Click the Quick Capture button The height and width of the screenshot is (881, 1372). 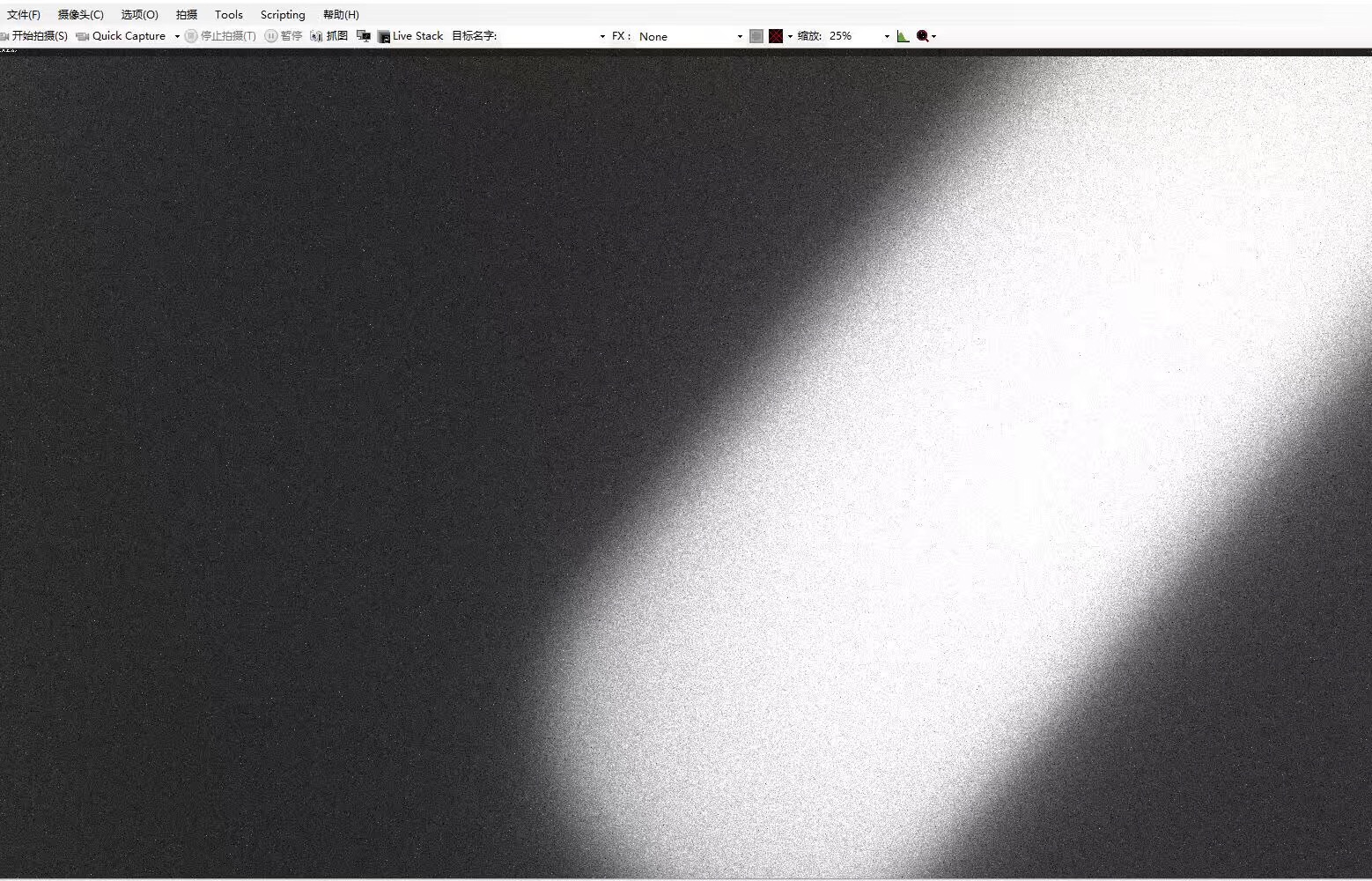point(122,36)
